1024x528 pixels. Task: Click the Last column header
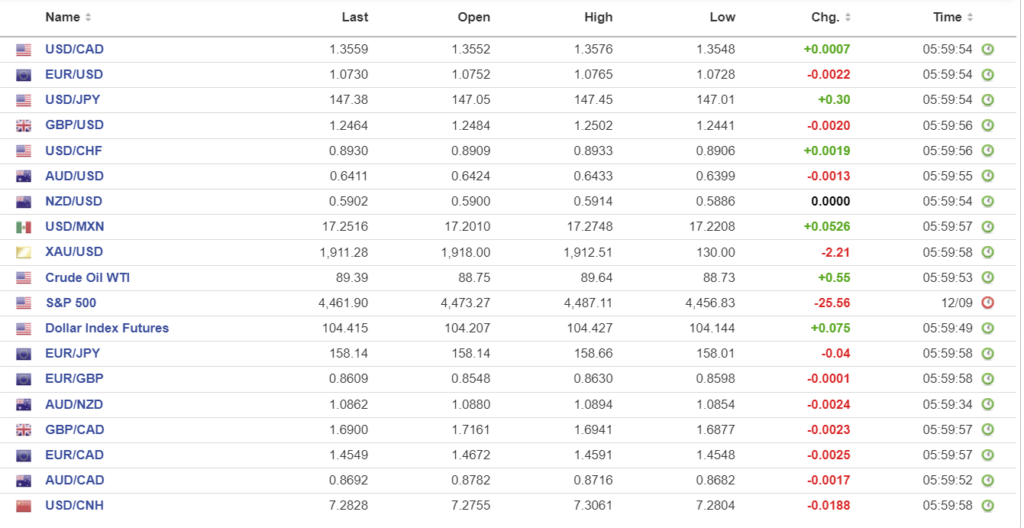355,17
